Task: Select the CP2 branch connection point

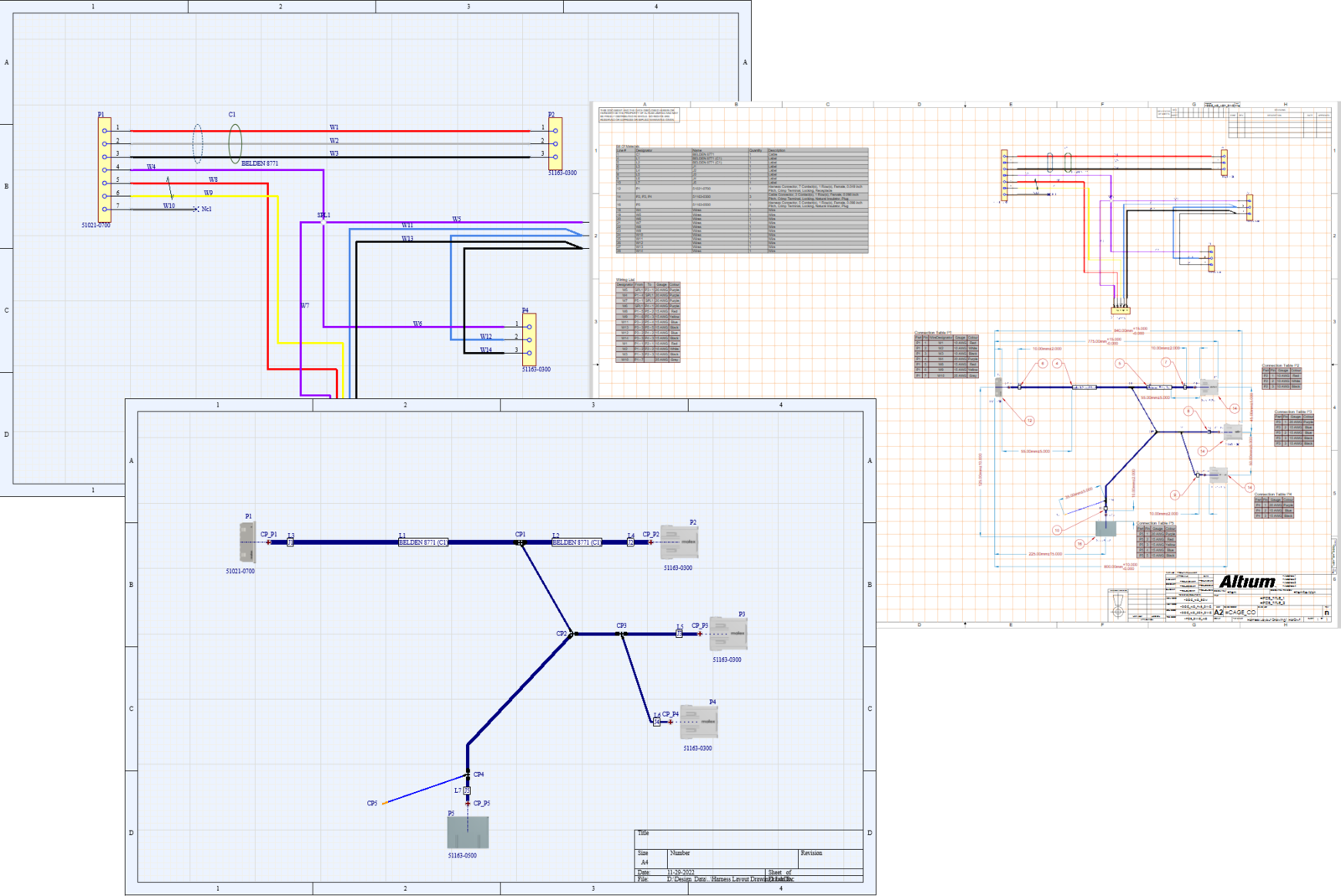Action: click(x=572, y=634)
